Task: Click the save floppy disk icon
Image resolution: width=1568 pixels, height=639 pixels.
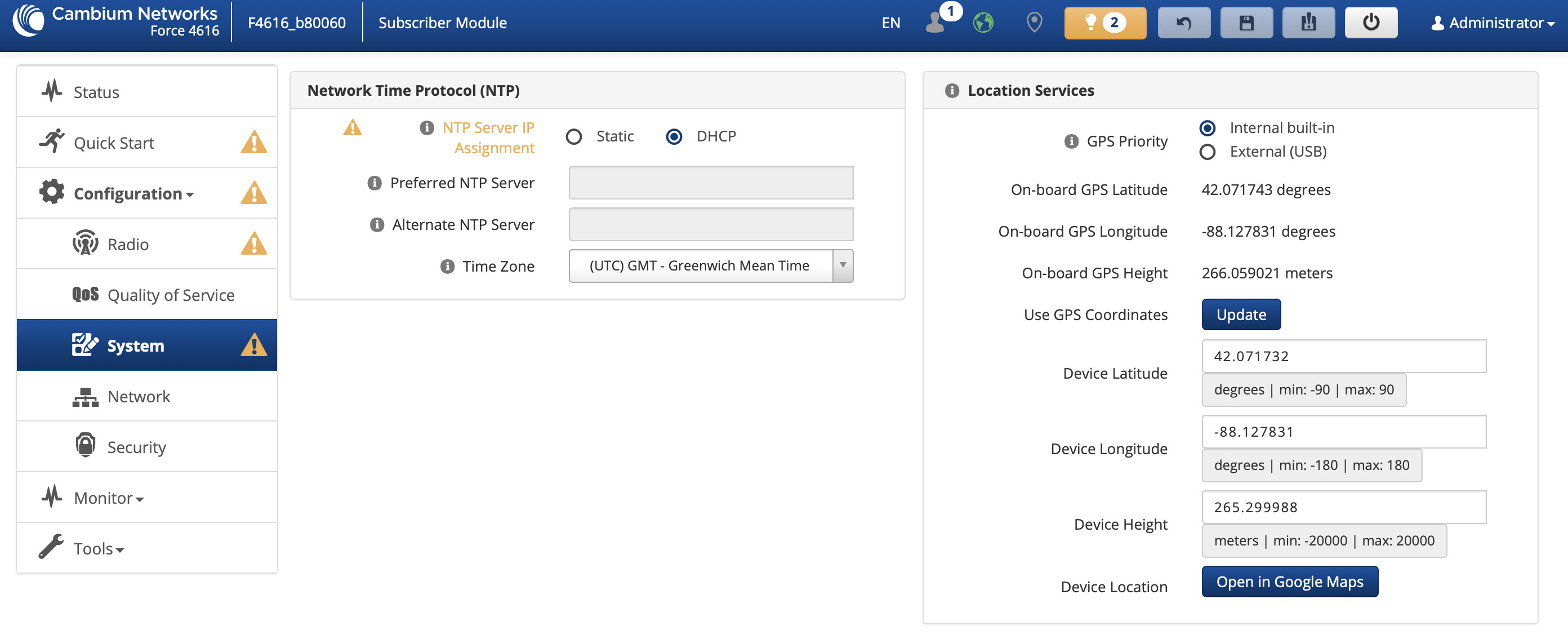Action: [1246, 23]
